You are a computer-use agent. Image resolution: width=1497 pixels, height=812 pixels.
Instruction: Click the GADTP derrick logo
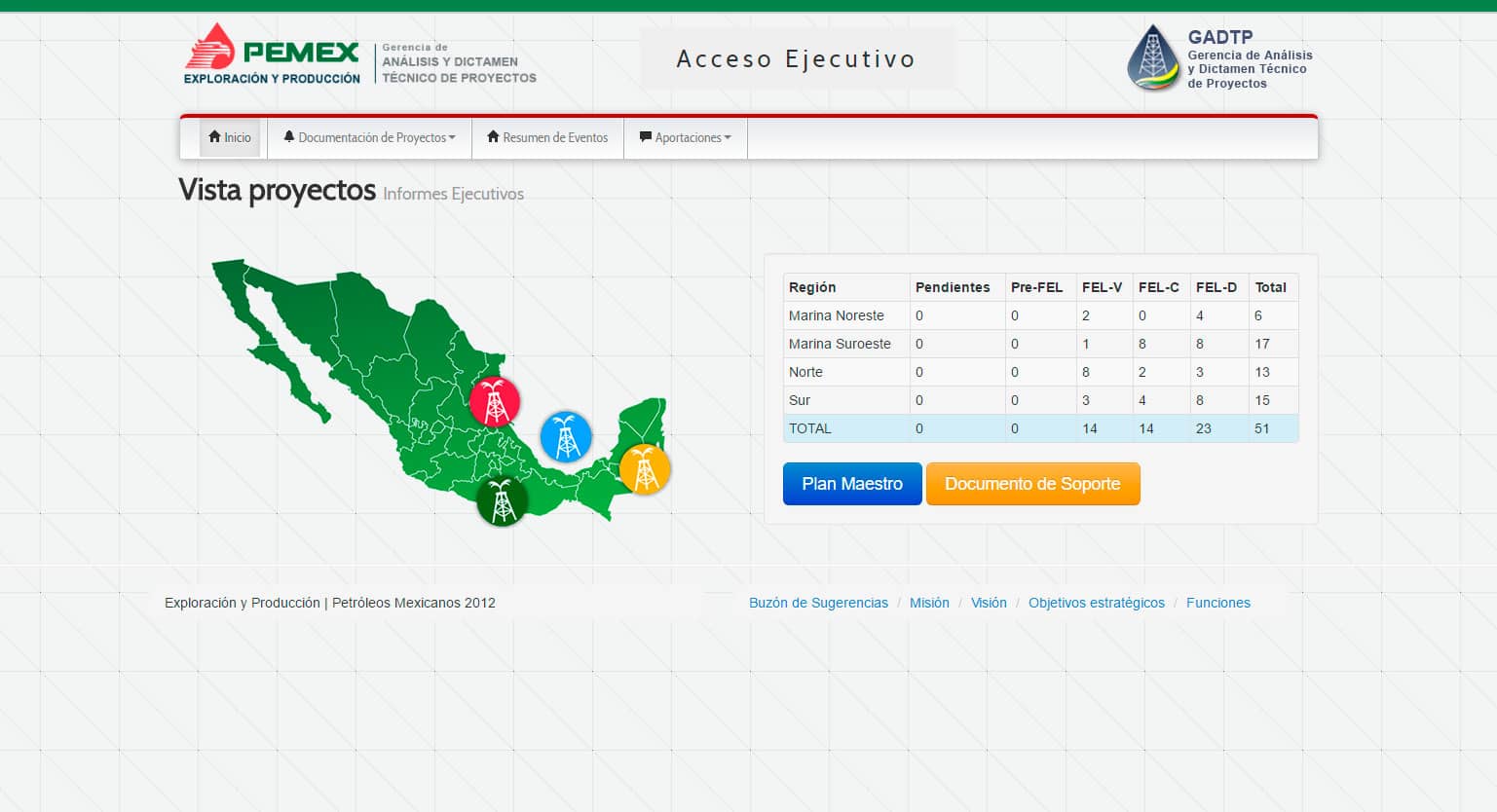[1153, 58]
